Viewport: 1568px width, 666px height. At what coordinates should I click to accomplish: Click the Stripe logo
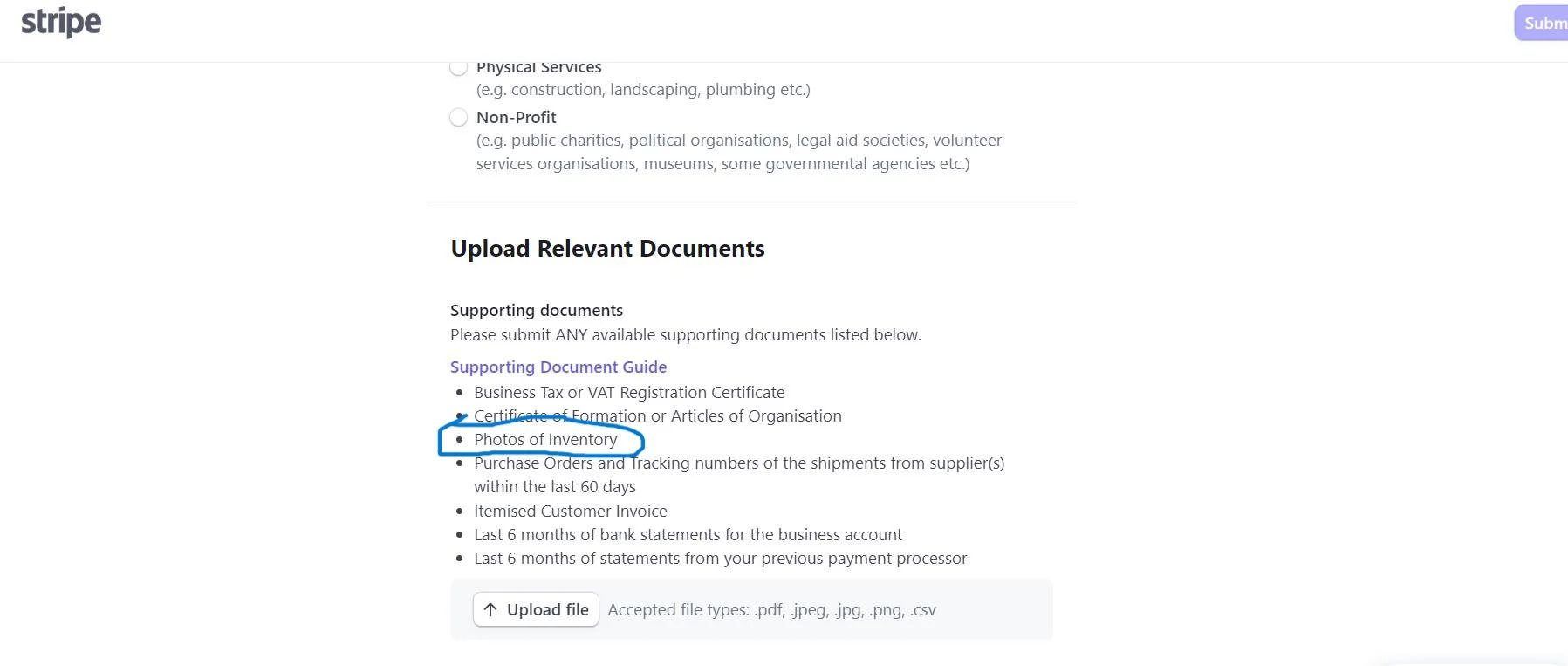(x=61, y=22)
